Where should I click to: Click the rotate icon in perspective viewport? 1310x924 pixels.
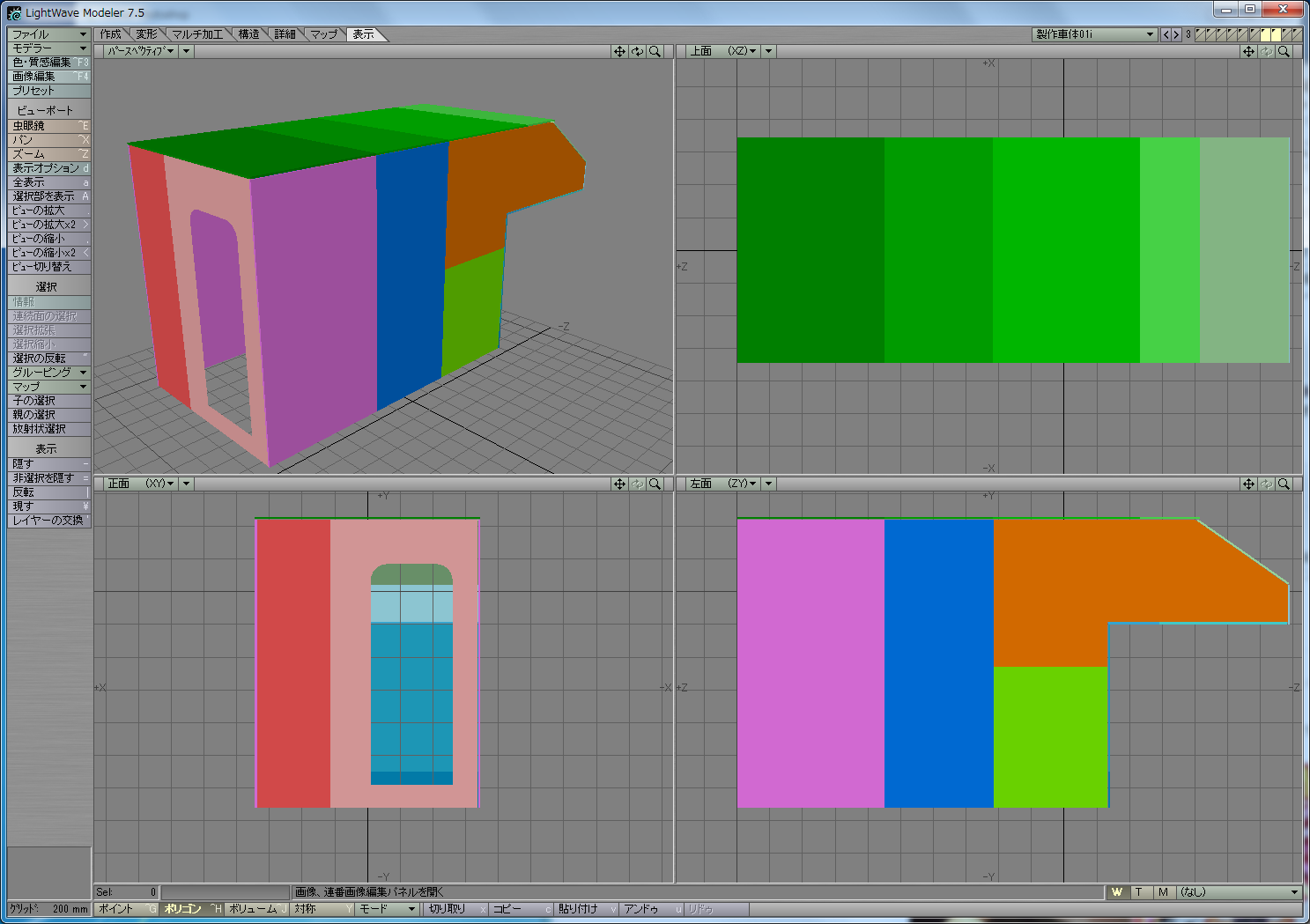coord(637,52)
